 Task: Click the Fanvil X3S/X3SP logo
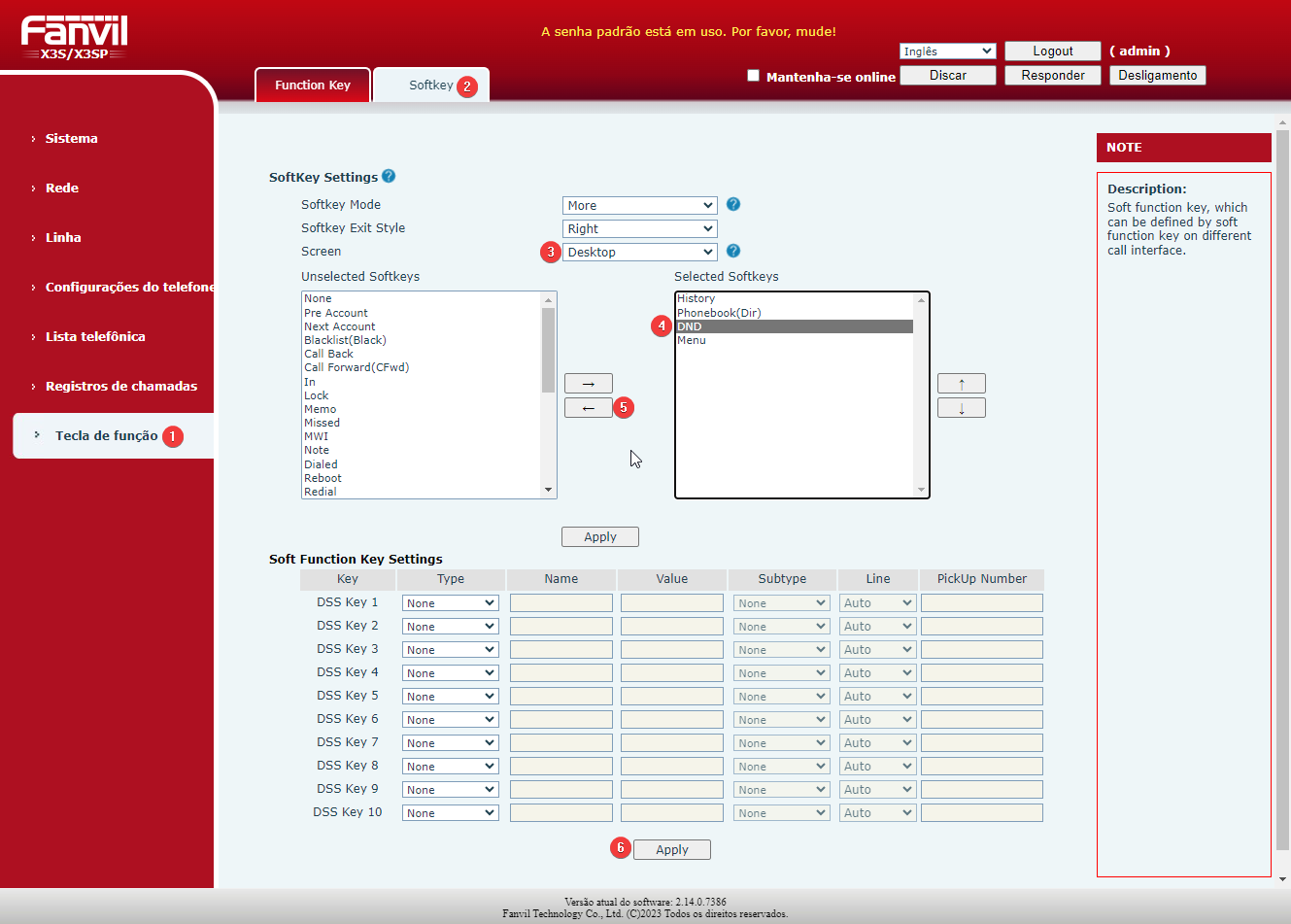75,38
